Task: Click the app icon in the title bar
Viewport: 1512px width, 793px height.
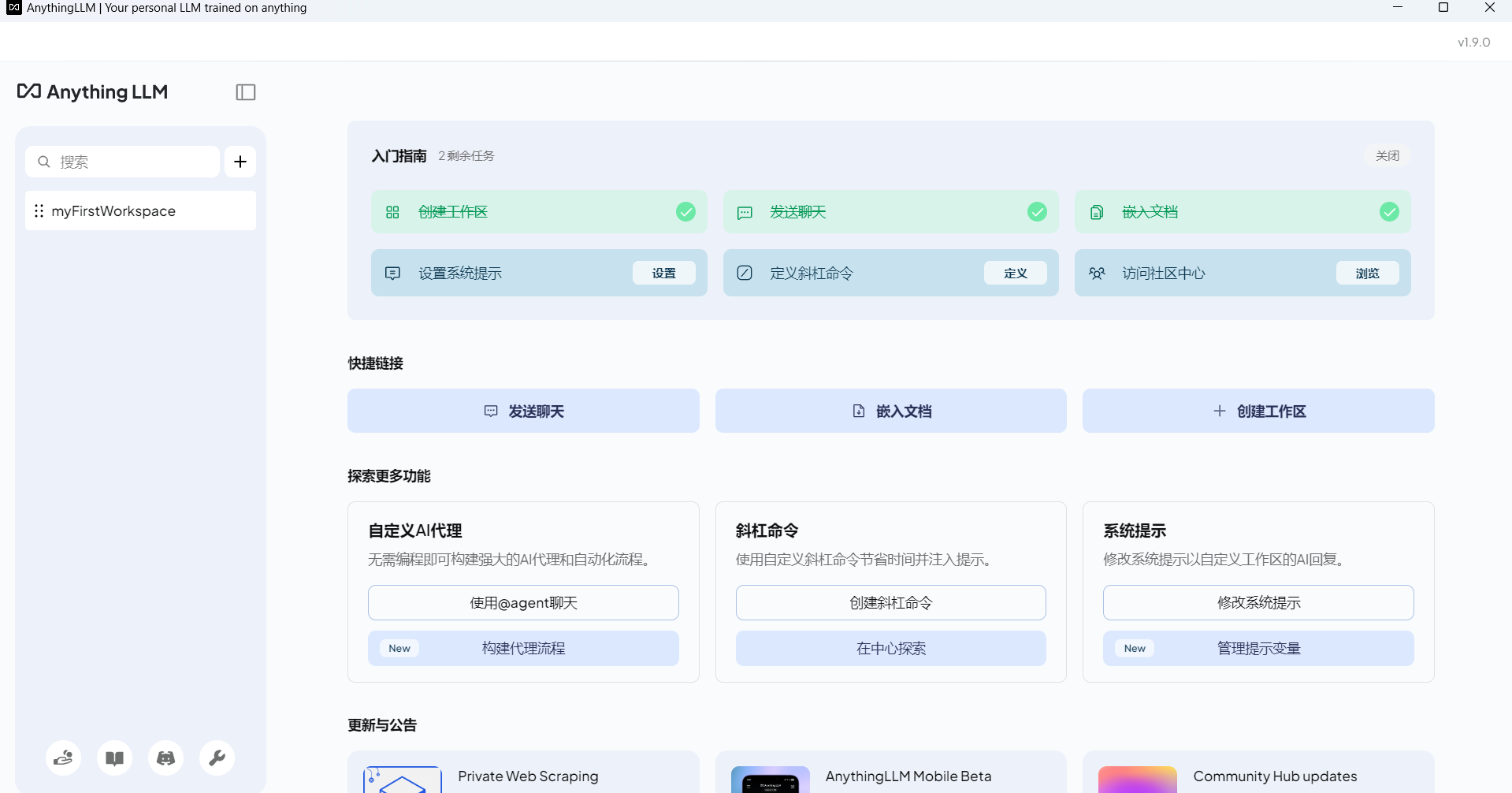Action: point(13,8)
